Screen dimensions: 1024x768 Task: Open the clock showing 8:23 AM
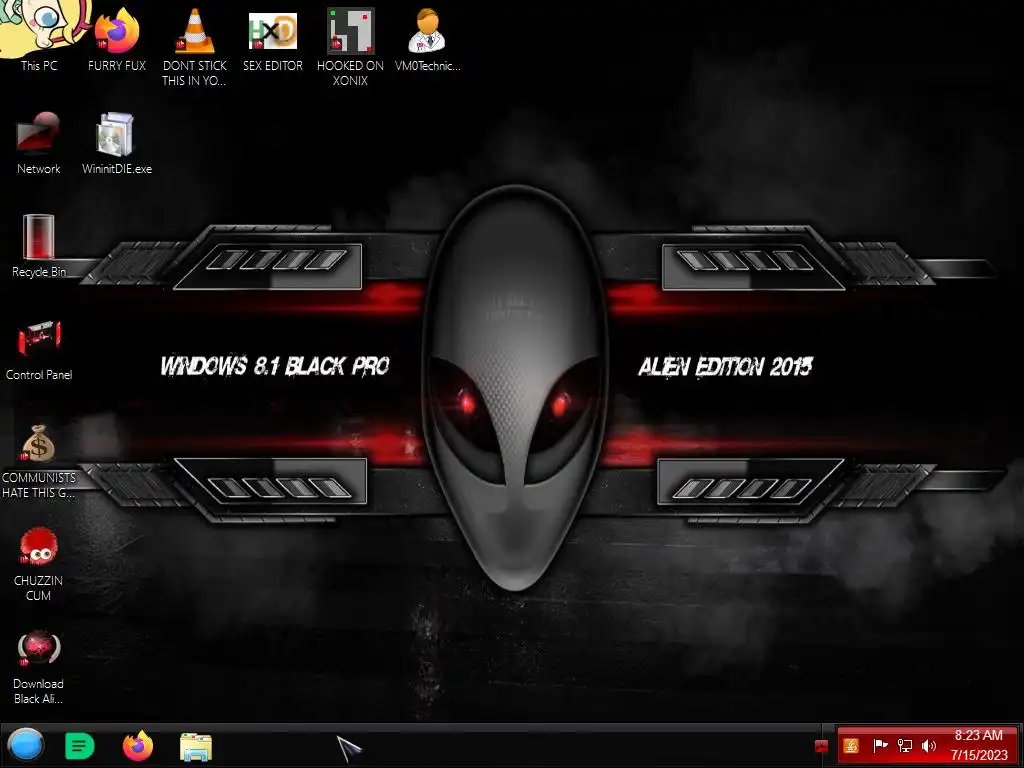click(979, 745)
